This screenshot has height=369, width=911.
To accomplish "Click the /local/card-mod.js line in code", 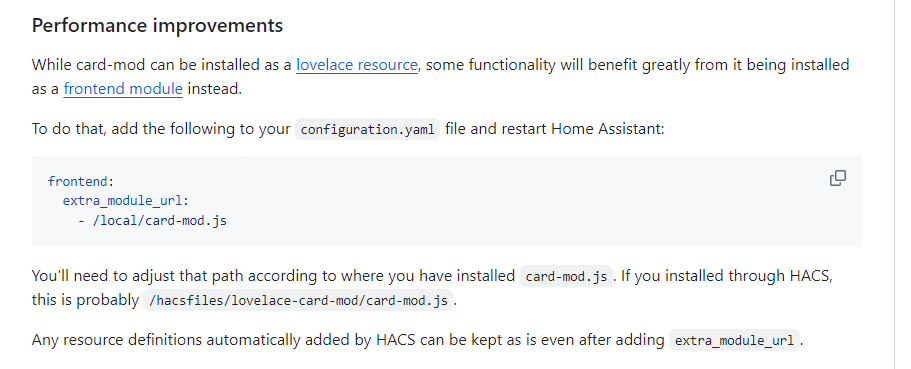I will click(x=152, y=221).
